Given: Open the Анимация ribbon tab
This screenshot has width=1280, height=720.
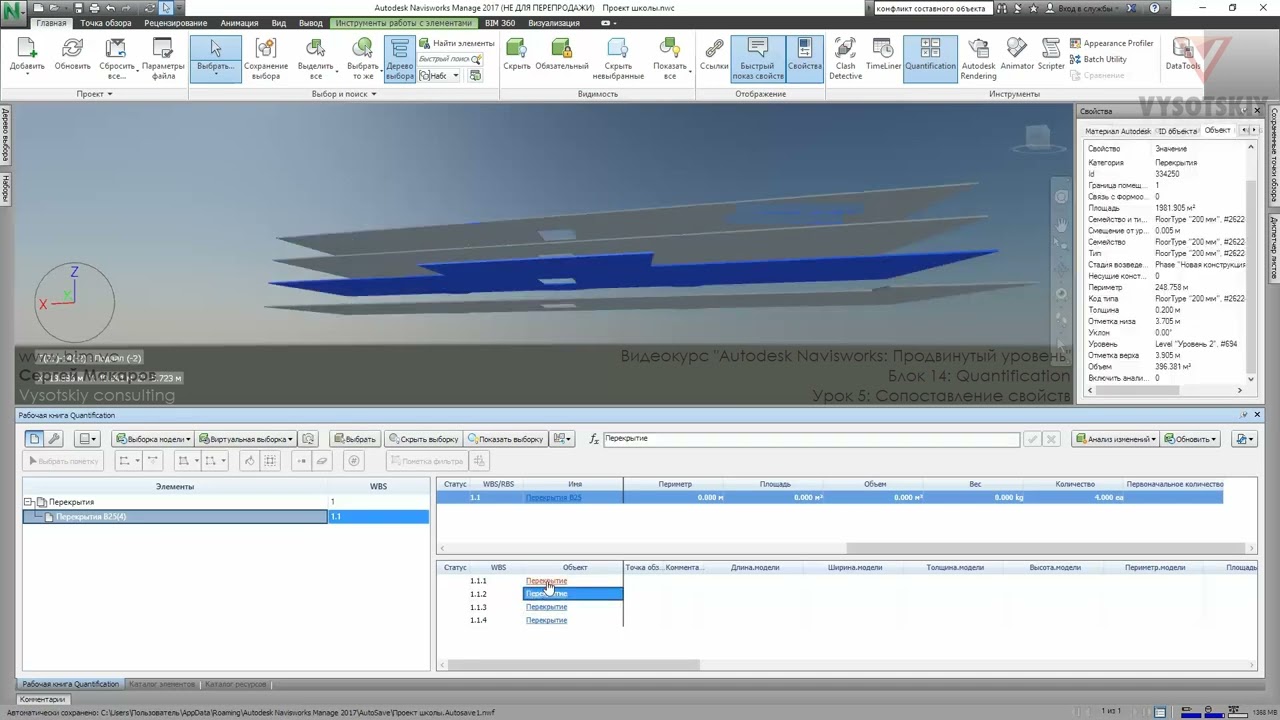Looking at the screenshot, I should pos(239,23).
